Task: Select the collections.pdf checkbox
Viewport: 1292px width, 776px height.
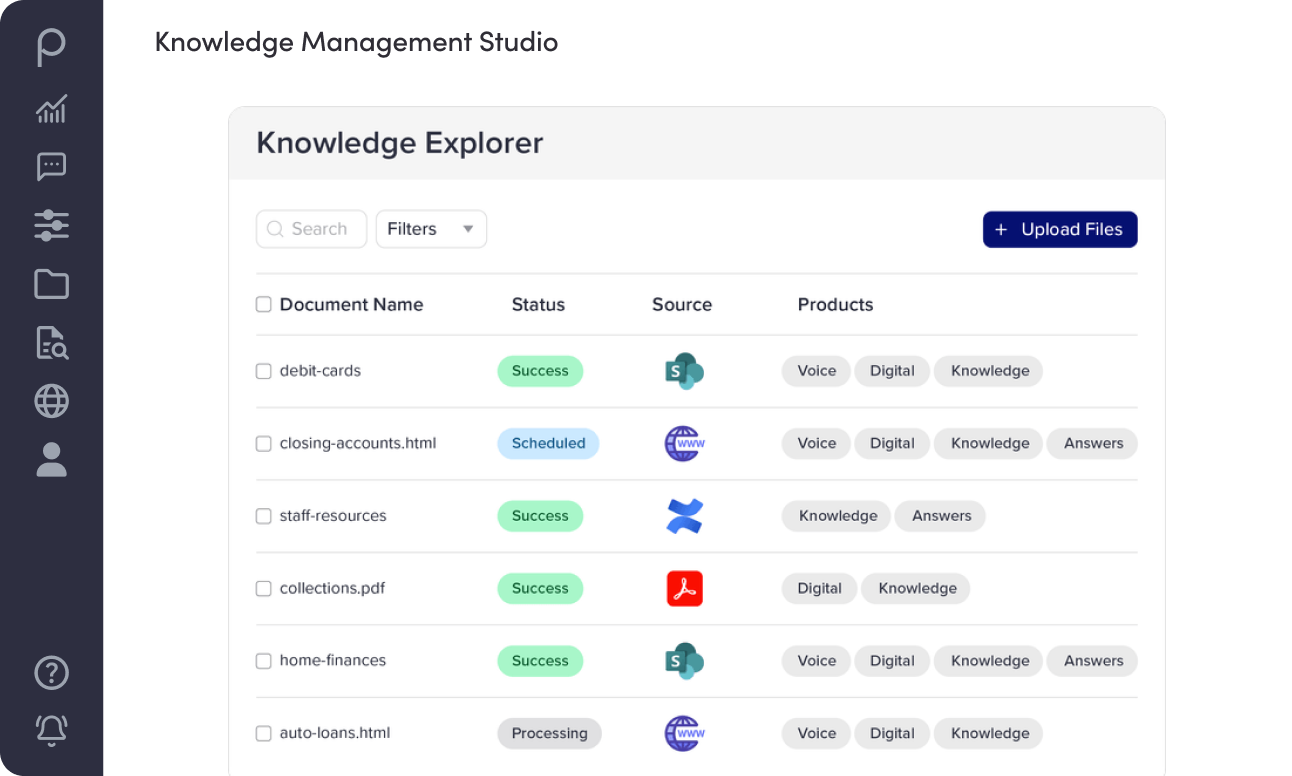Action: [264, 589]
